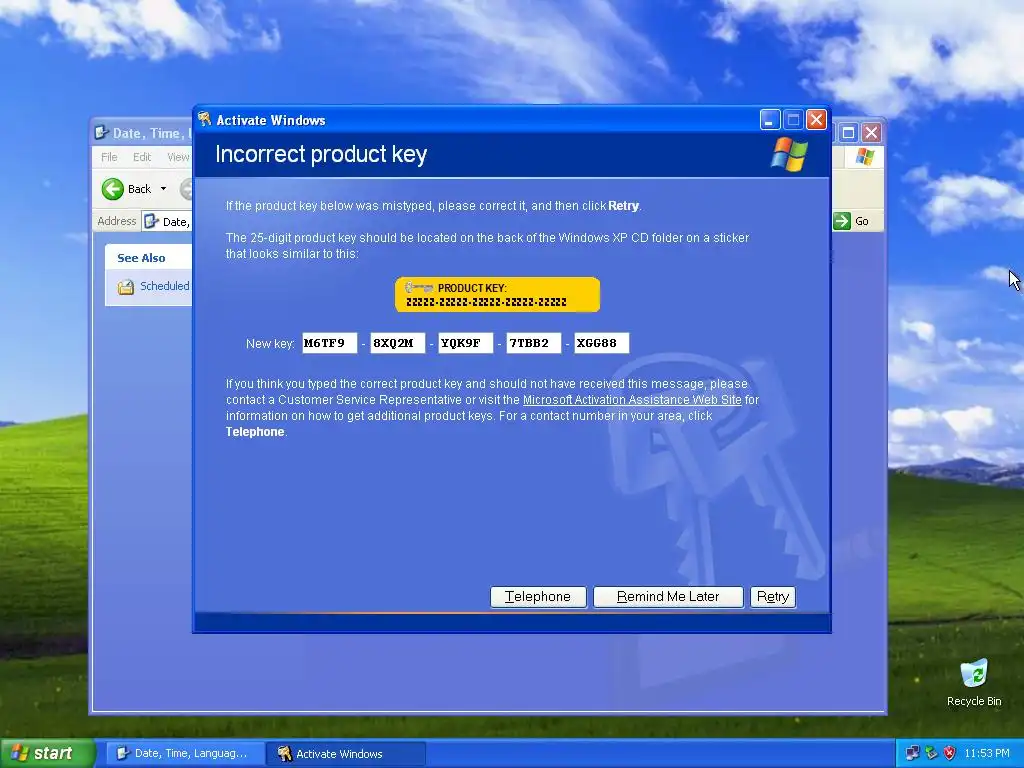Click the address bar page icon
1024x768 pixels.
pos(152,221)
